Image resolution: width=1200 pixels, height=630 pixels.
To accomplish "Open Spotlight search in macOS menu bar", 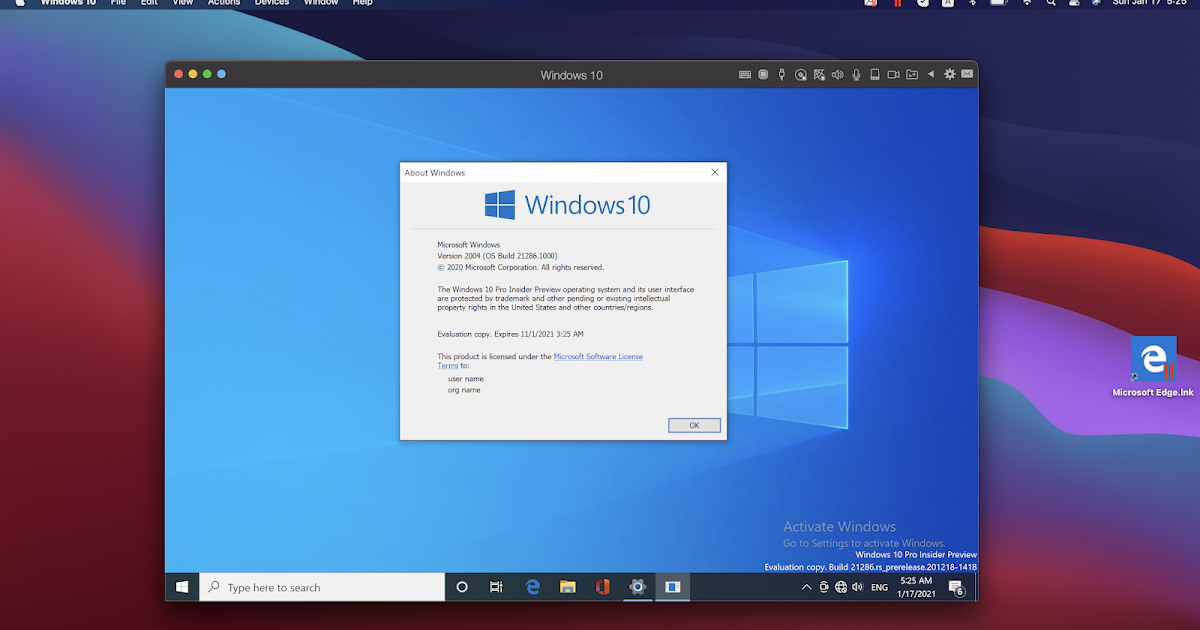I will (x=1051, y=3).
